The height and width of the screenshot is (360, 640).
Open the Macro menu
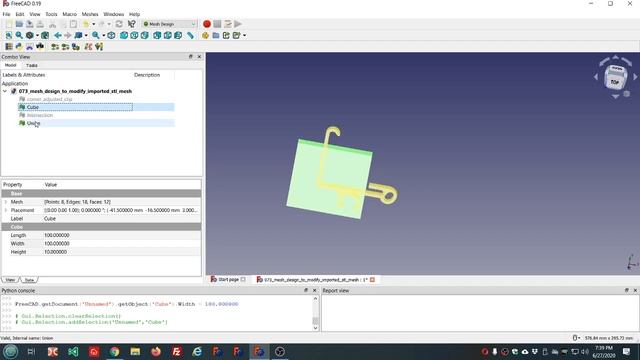69,14
